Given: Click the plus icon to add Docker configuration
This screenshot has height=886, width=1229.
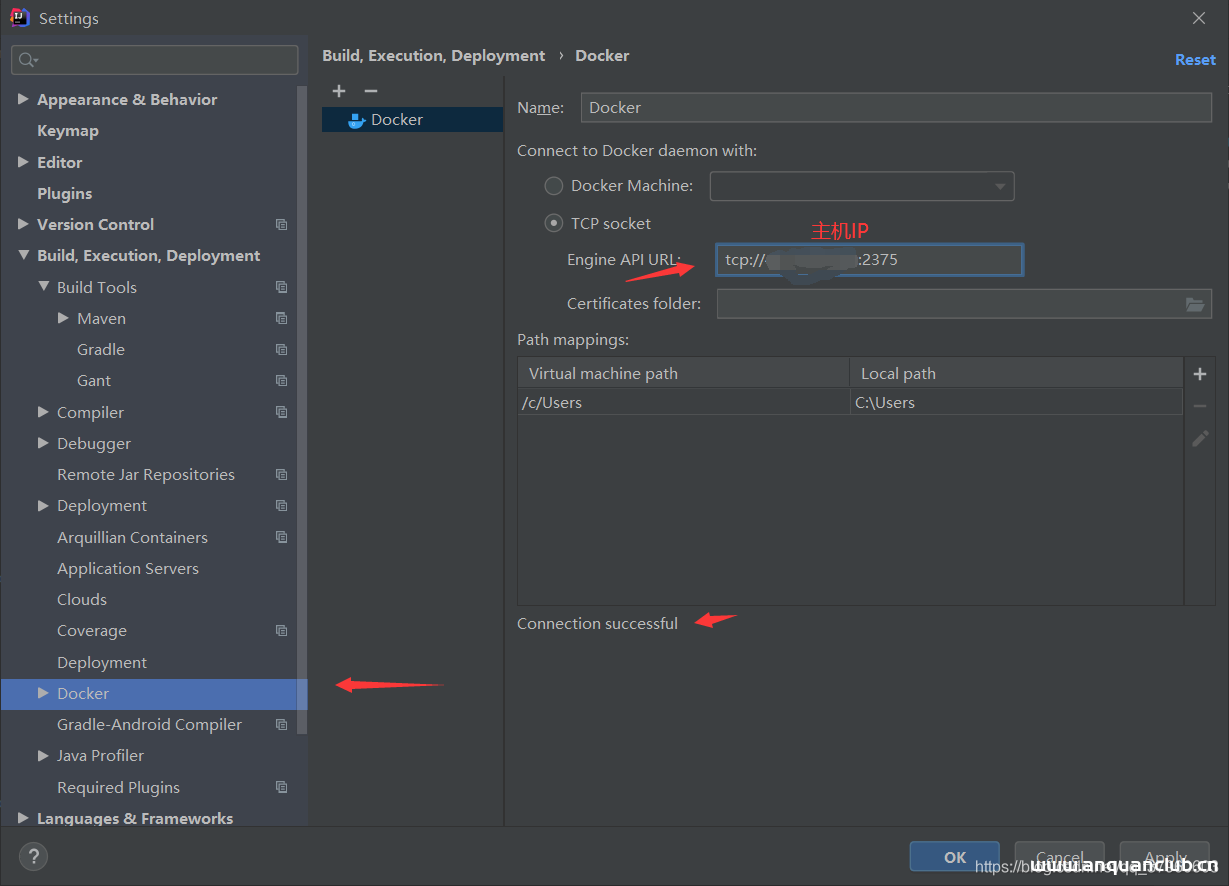Looking at the screenshot, I should point(339,91).
